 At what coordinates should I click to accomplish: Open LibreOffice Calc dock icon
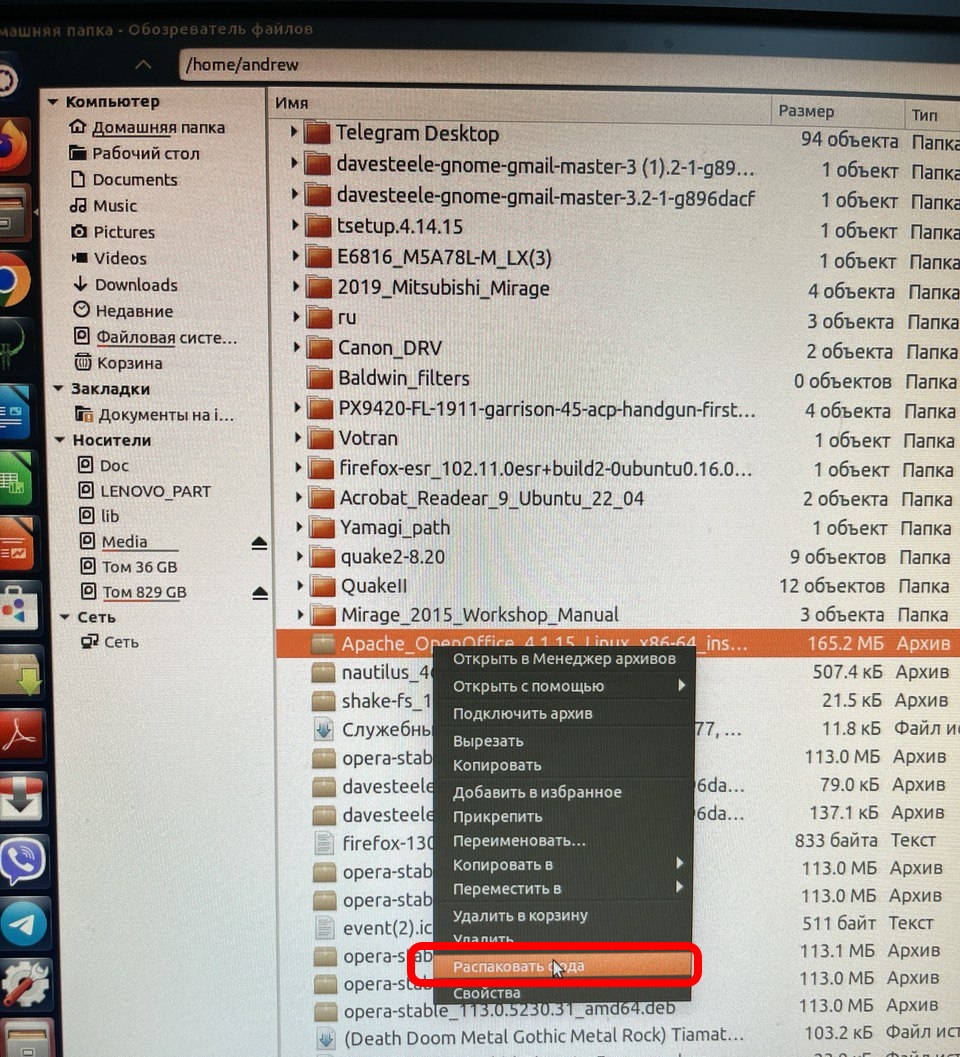tap(15, 479)
